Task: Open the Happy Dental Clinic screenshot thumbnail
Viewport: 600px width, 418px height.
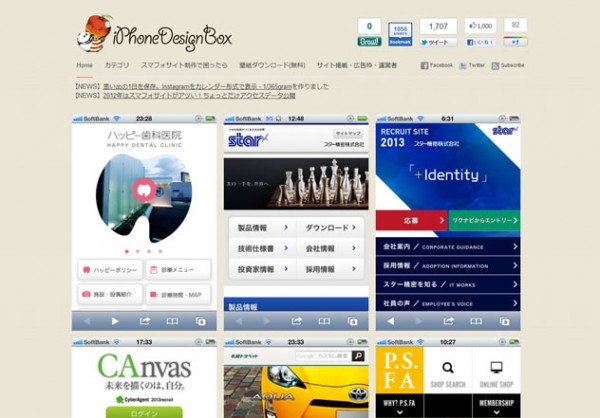Action: click(144, 222)
